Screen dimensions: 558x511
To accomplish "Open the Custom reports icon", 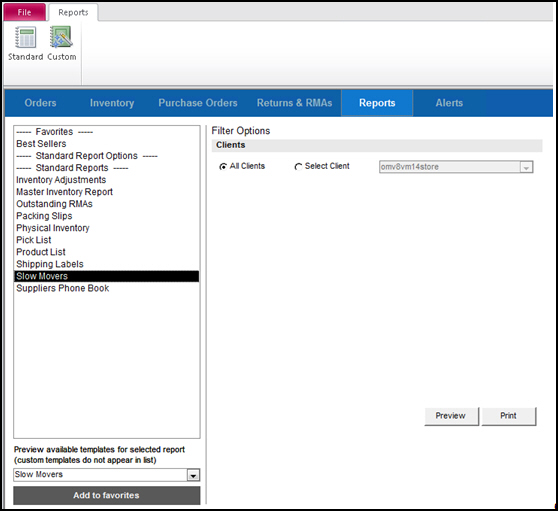I will [x=62, y=43].
